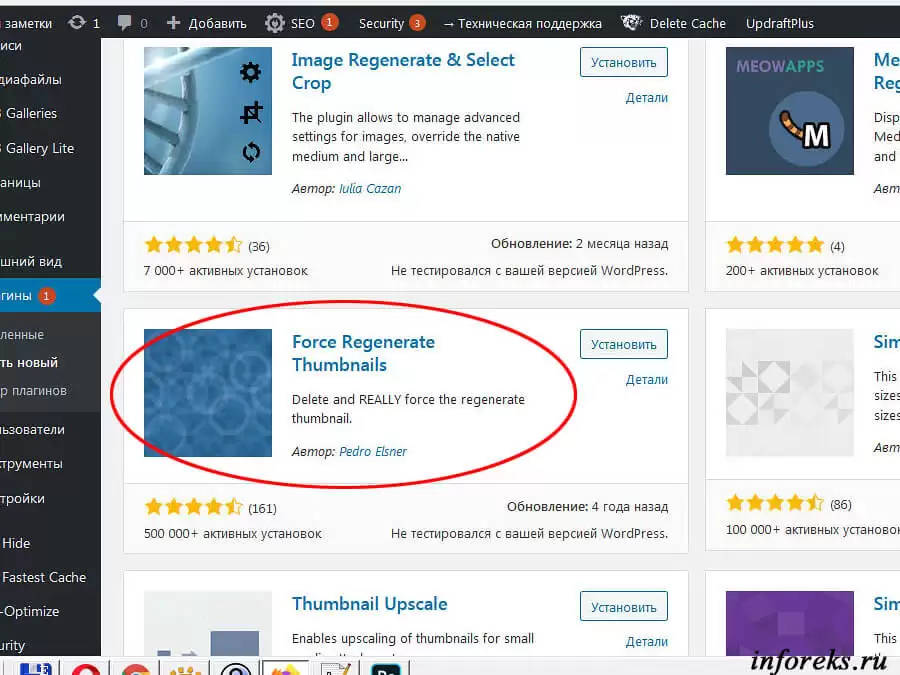900x675 pixels.
Task: Open Детали link for Force Regenerate Thumbnails
Action: click(646, 379)
